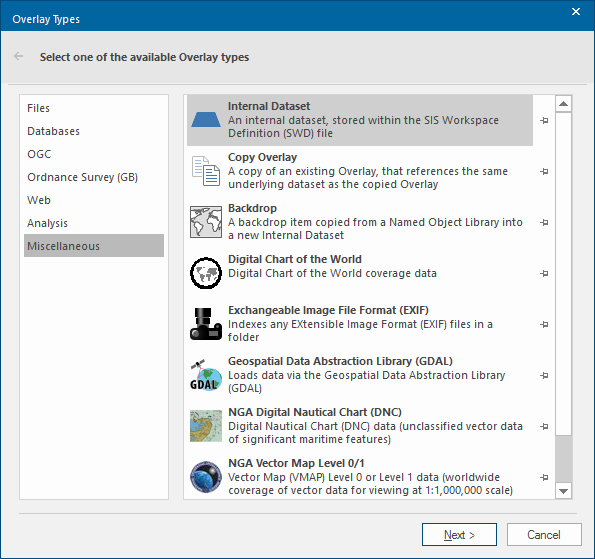The height and width of the screenshot is (559, 595).
Task: Click the EXIF camera icon
Action: [206, 324]
